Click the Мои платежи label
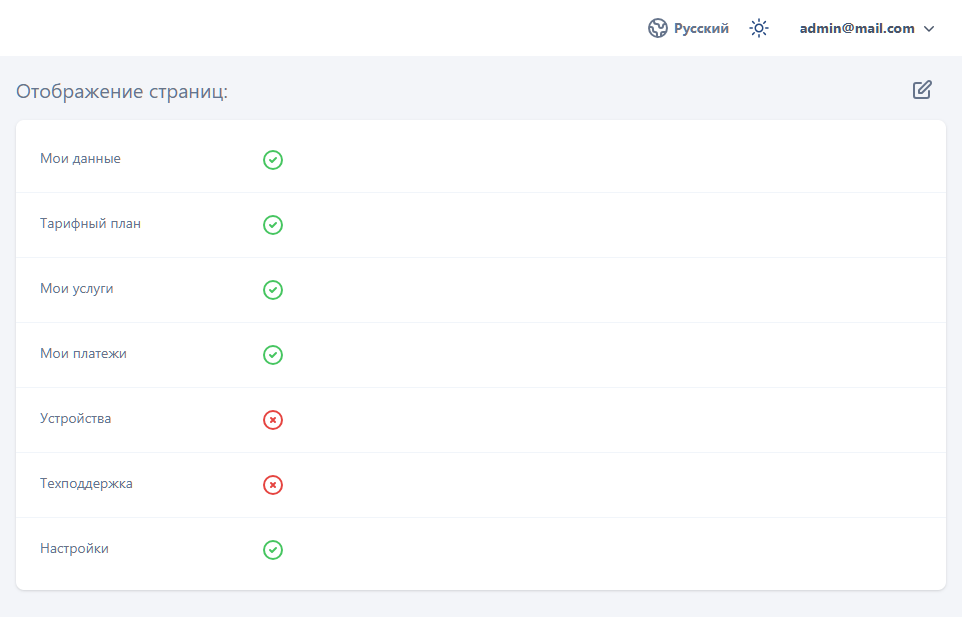The height and width of the screenshot is (617, 962). (83, 354)
